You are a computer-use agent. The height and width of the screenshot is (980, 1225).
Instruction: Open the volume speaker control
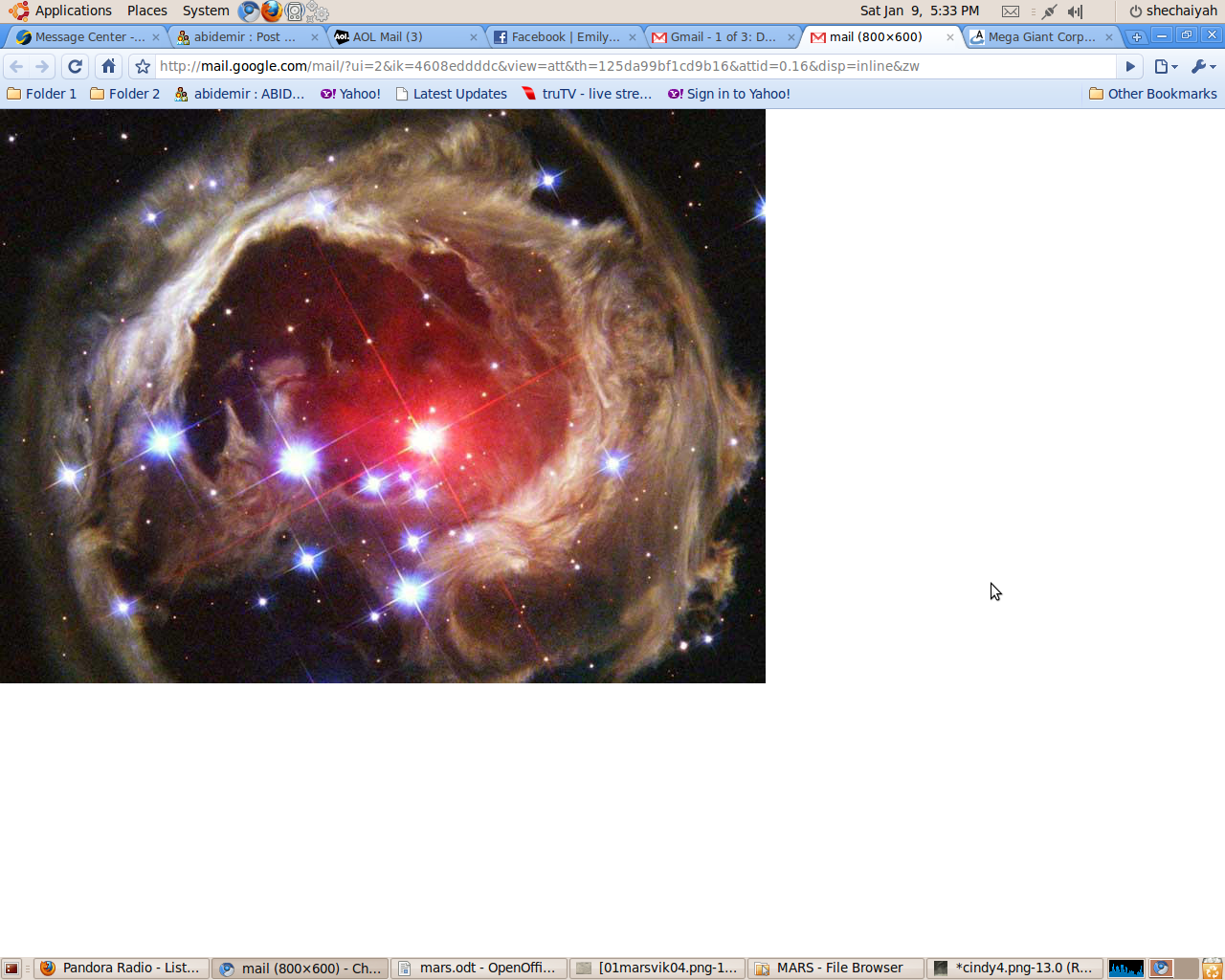point(1076,11)
